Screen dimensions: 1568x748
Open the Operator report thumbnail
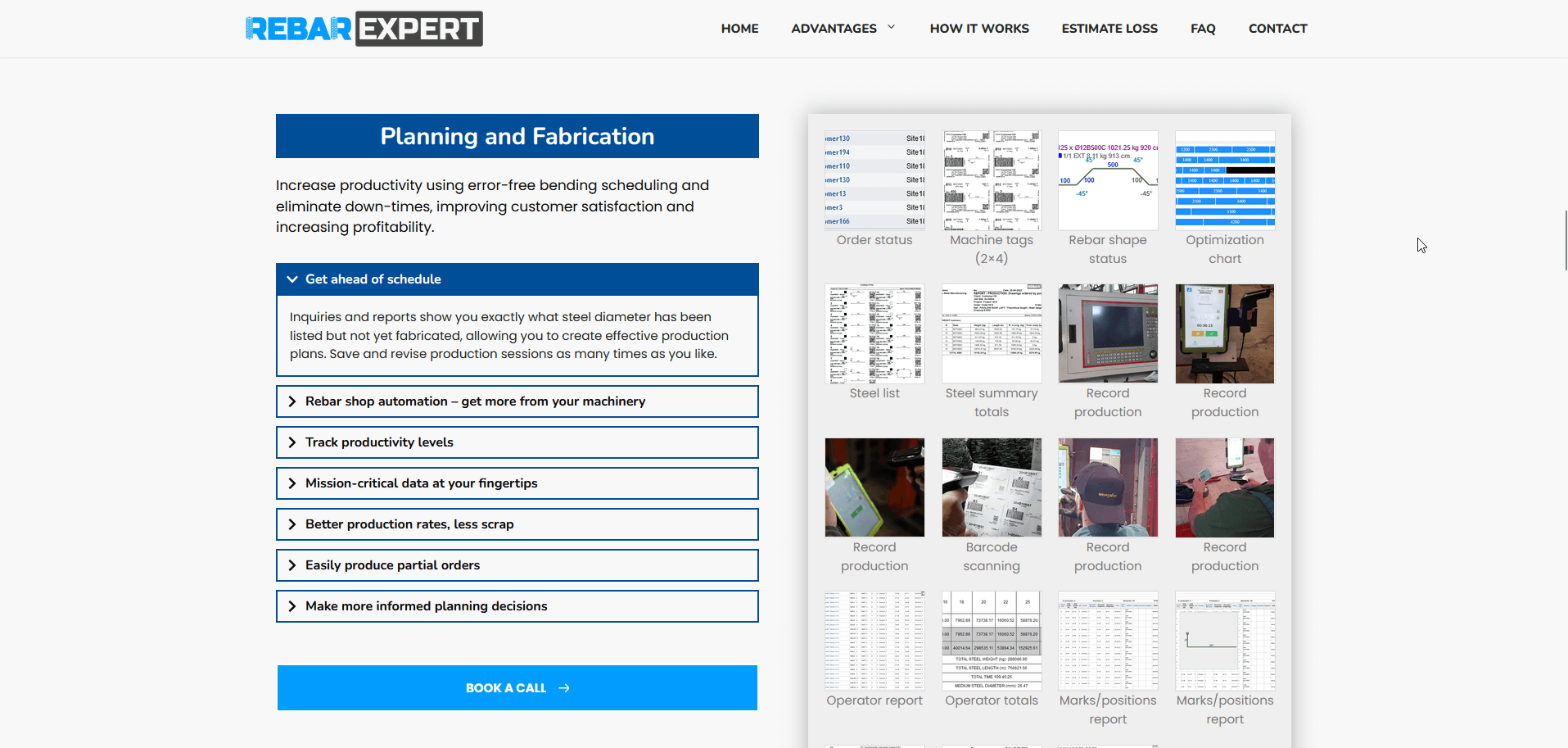[874, 641]
